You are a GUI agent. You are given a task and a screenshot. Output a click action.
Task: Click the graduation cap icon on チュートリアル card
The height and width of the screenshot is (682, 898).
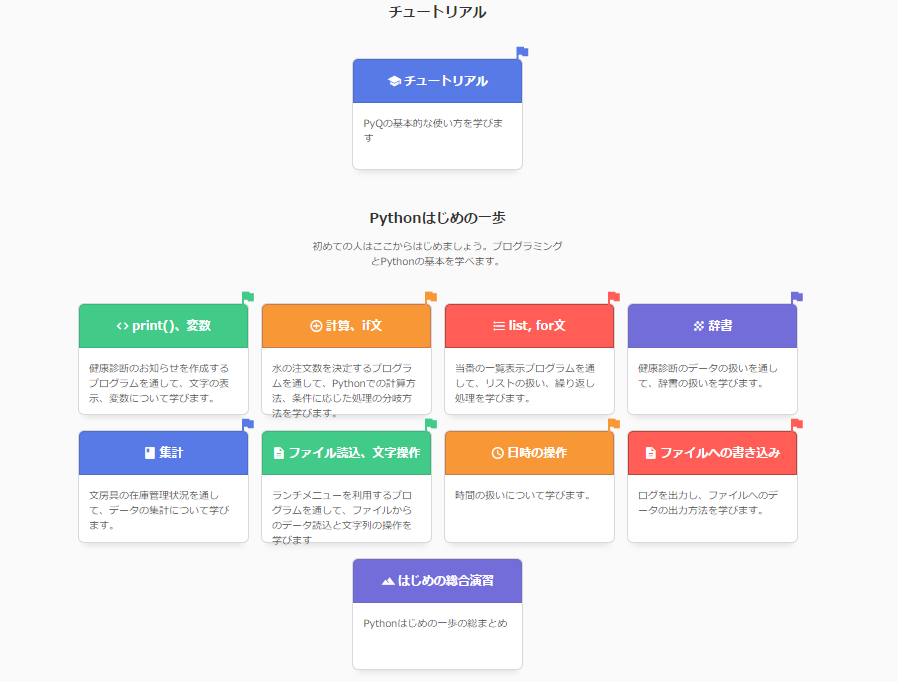[394, 81]
